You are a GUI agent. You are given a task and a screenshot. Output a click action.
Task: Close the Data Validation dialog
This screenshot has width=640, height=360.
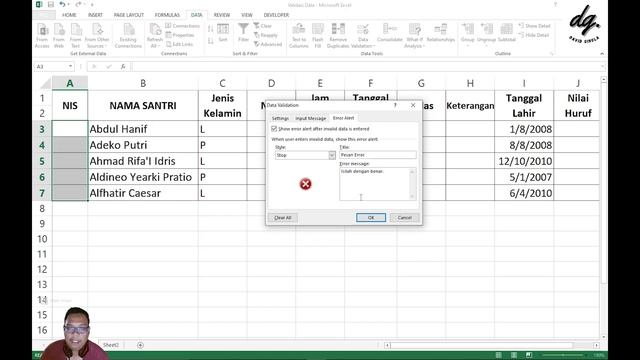click(413, 105)
